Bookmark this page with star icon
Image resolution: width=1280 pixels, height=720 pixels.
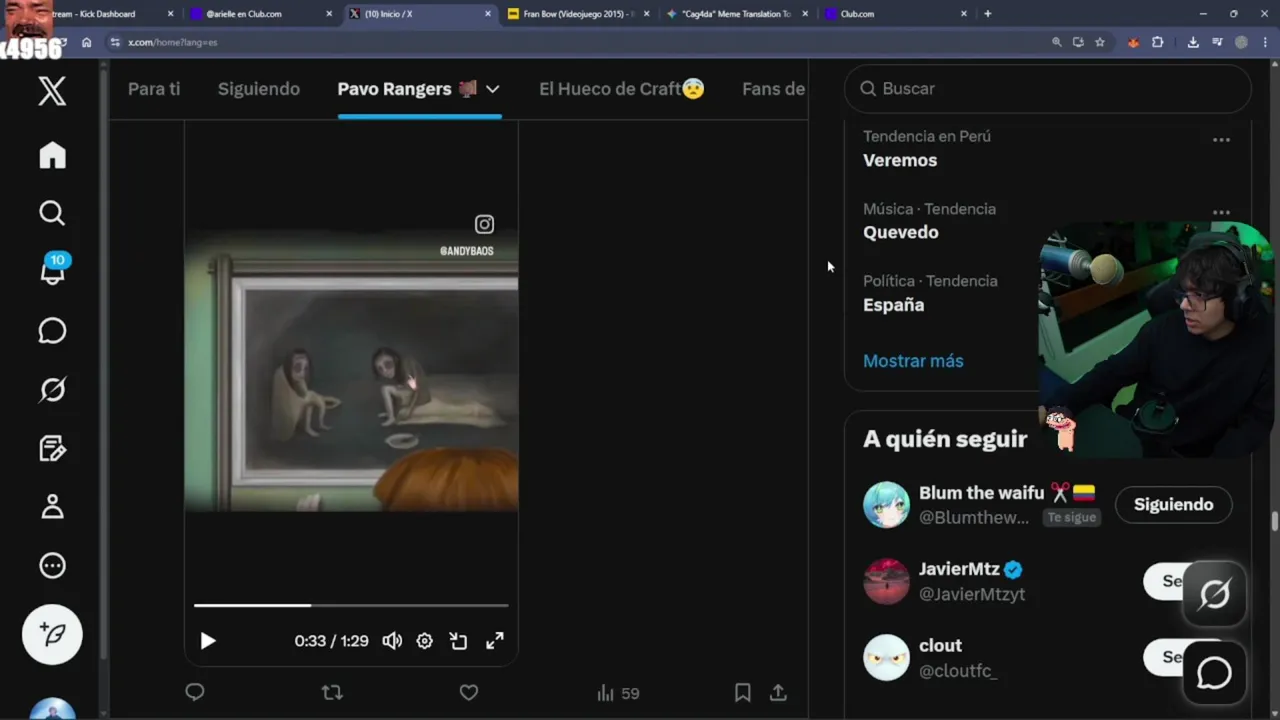click(x=1100, y=42)
